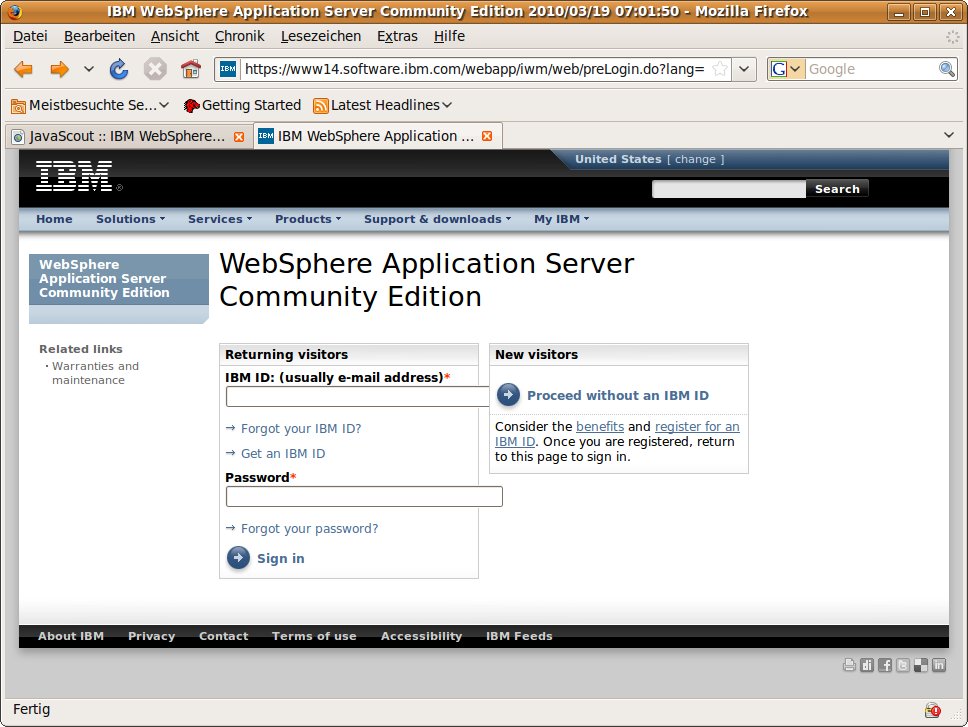Click the Google search magnifier icon
Screen dimensions: 968x727
pyautogui.click(x=946, y=69)
